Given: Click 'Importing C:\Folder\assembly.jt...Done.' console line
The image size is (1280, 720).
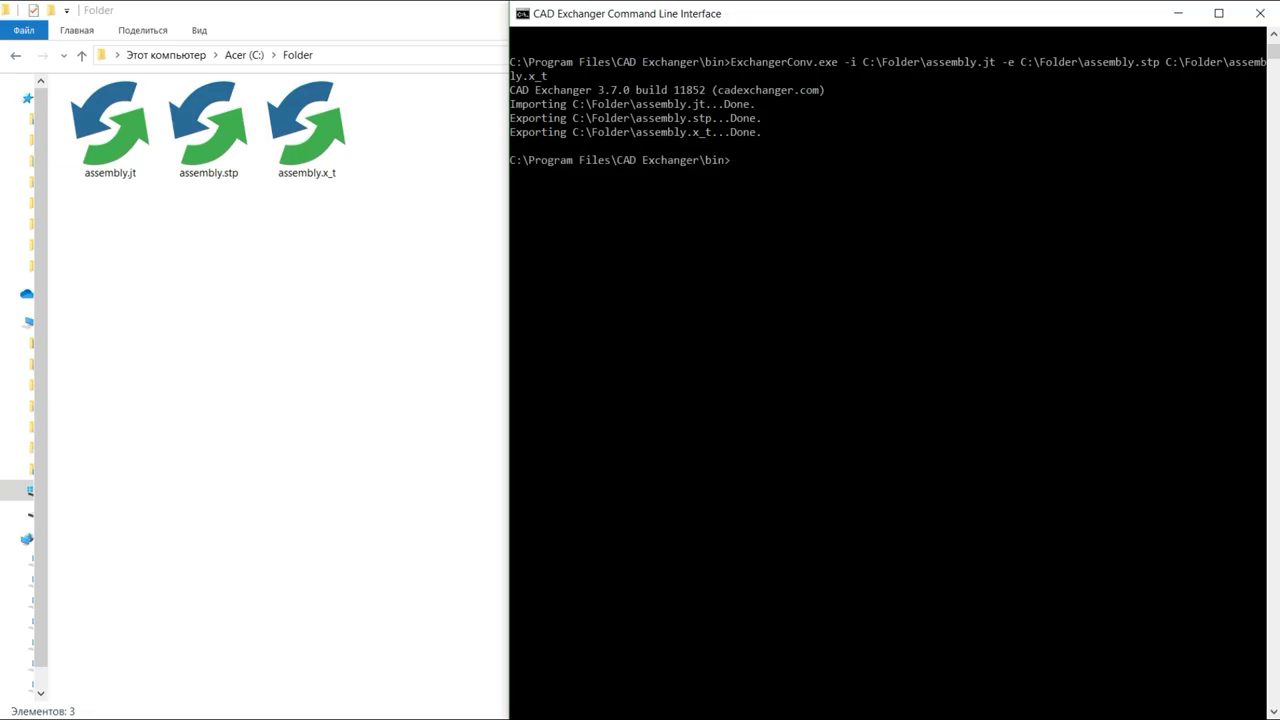Looking at the screenshot, I should (x=632, y=104).
